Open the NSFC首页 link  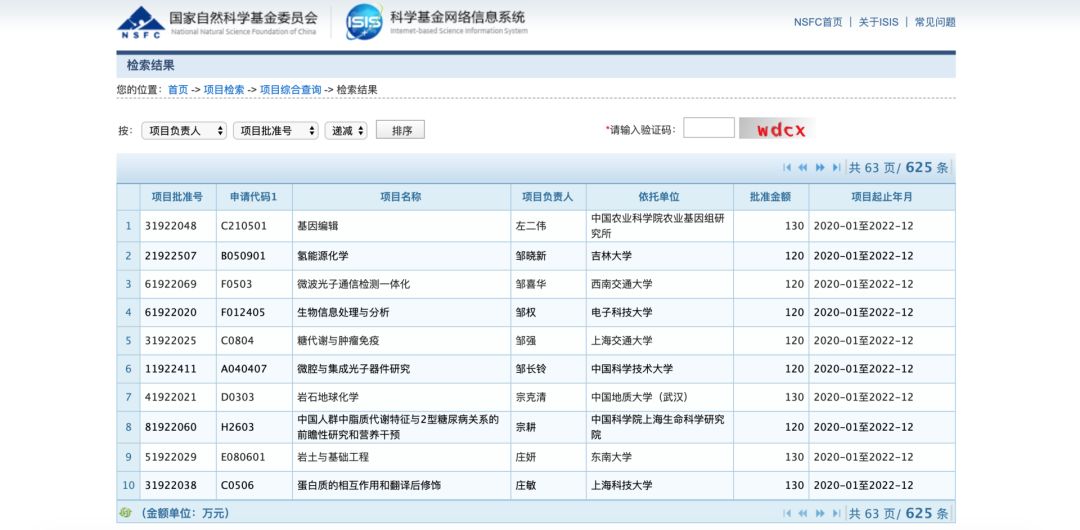click(818, 22)
